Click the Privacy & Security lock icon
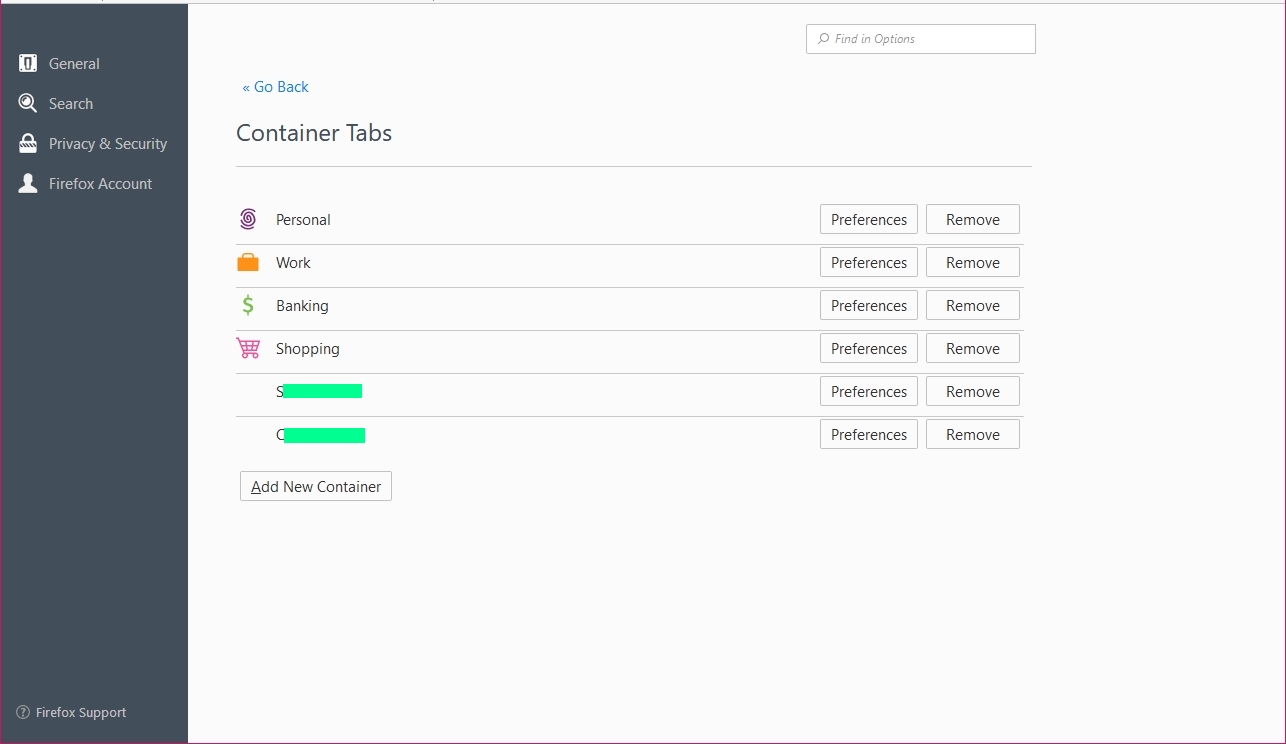Viewport: 1286px width, 744px height. pyautogui.click(x=27, y=143)
